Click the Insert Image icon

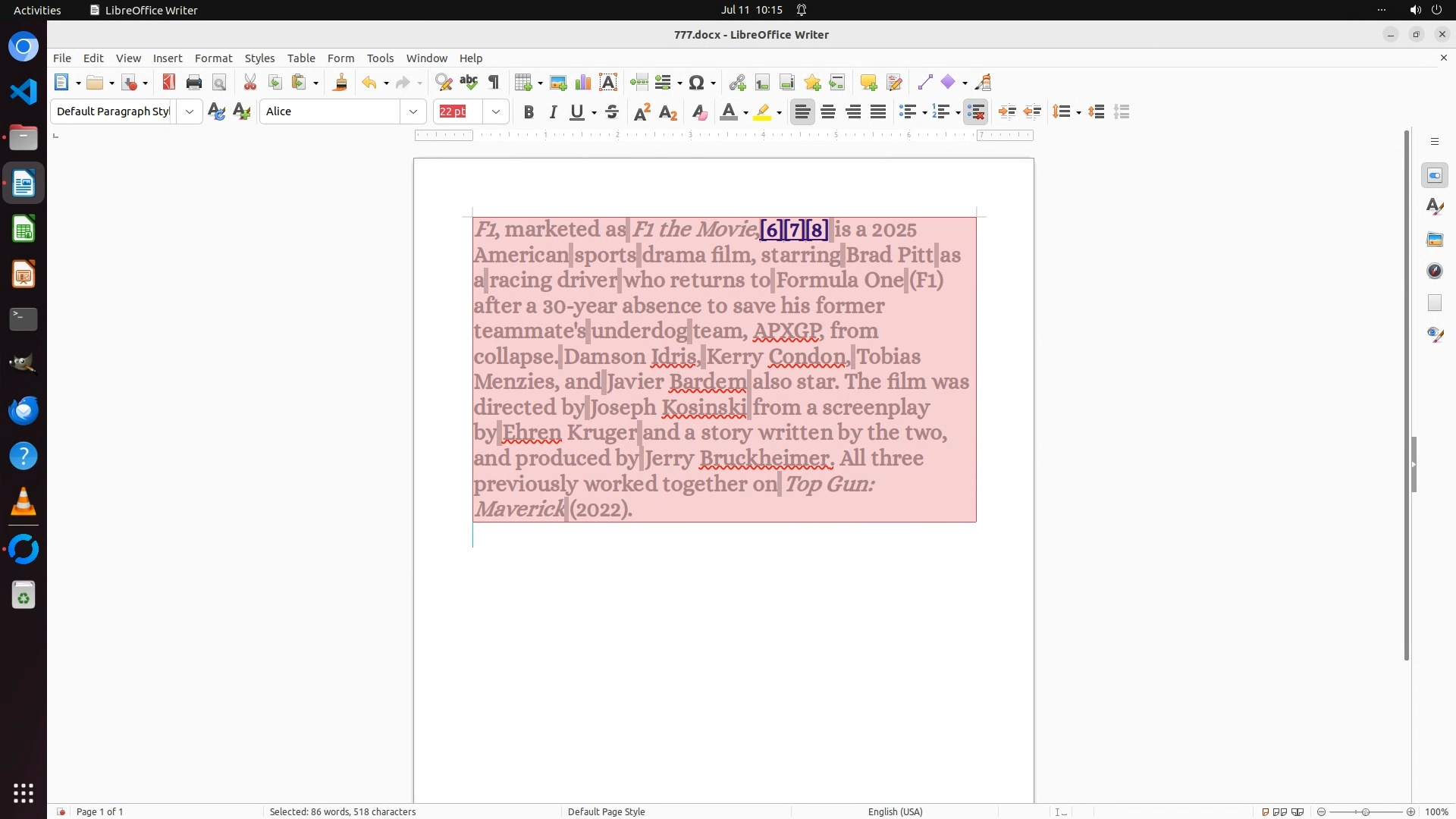(x=558, y=82)
